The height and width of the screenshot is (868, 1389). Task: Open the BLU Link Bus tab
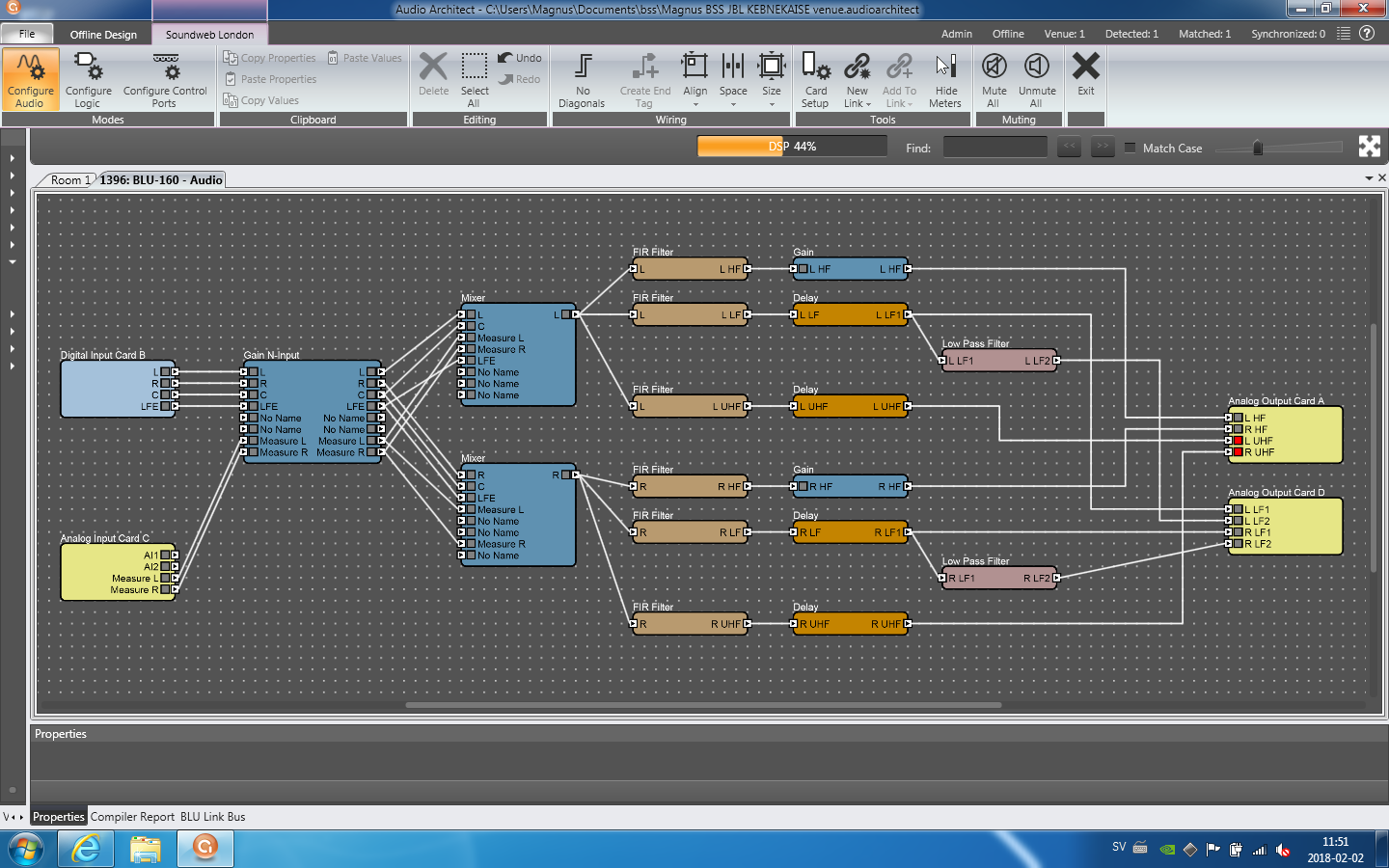point(212,817)
